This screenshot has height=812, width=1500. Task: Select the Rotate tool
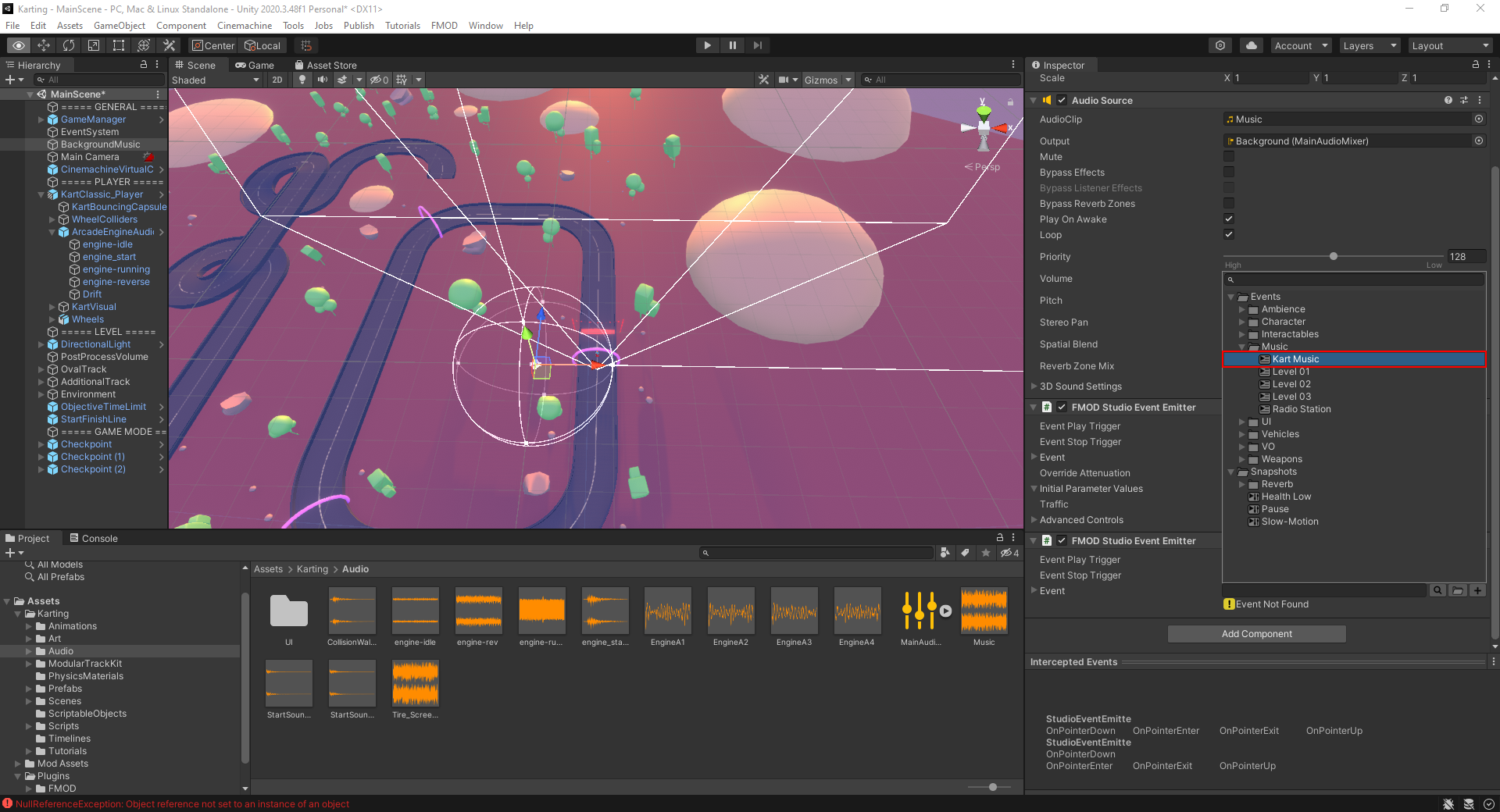[x=69, y=45]
